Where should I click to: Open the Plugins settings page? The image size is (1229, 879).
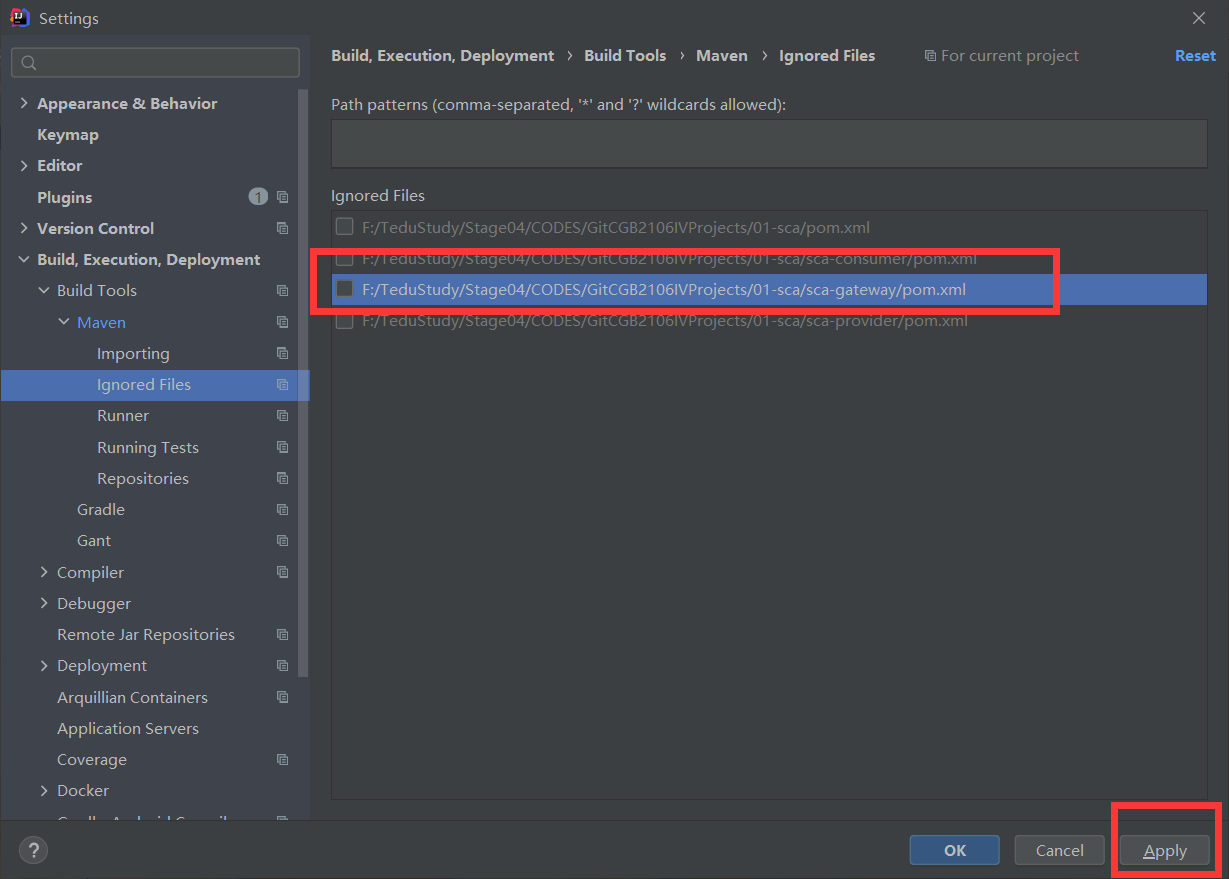64,197
